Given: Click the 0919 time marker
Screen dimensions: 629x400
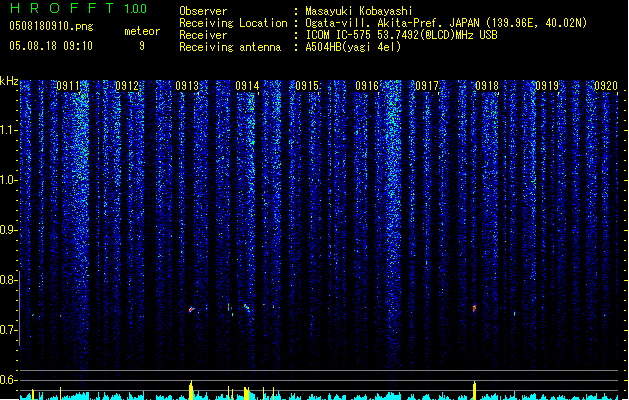Looking at the screenshot, I should tap(547, 86).
